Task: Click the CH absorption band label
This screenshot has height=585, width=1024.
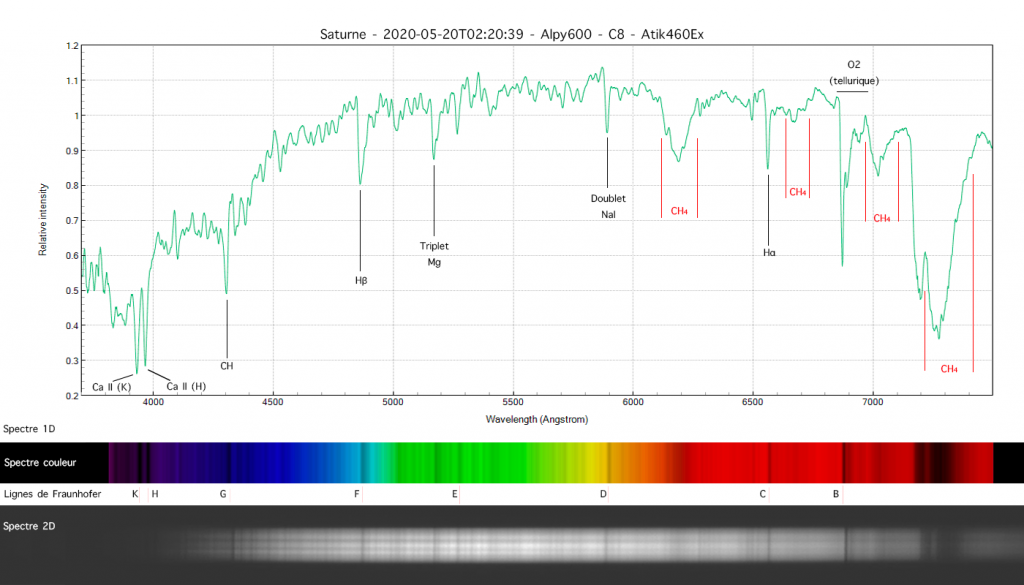Action: pos(227,365)
